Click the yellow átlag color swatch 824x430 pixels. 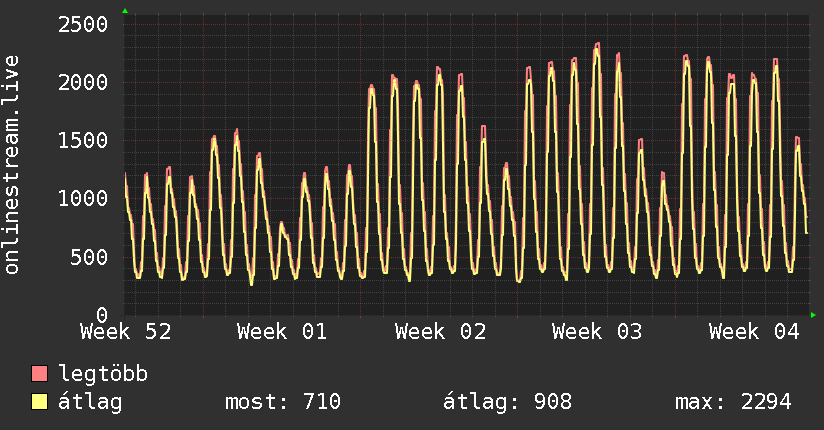coord(39,402)
